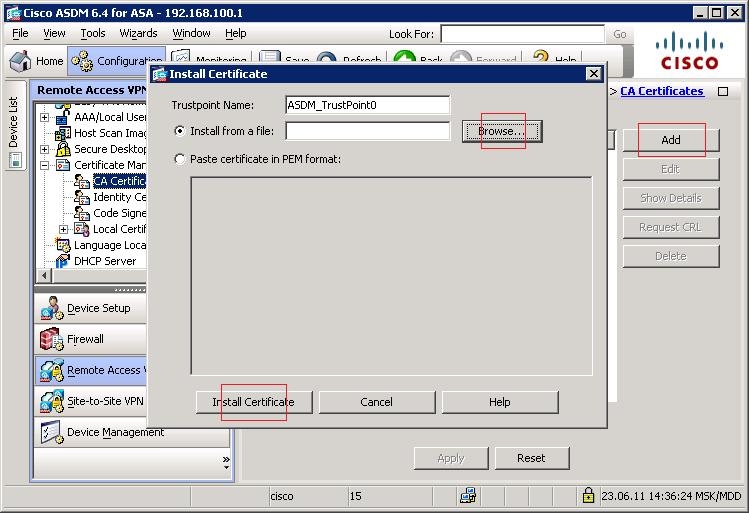Click the Site-to-Site VPN panel icon

(x=52, y=401)
